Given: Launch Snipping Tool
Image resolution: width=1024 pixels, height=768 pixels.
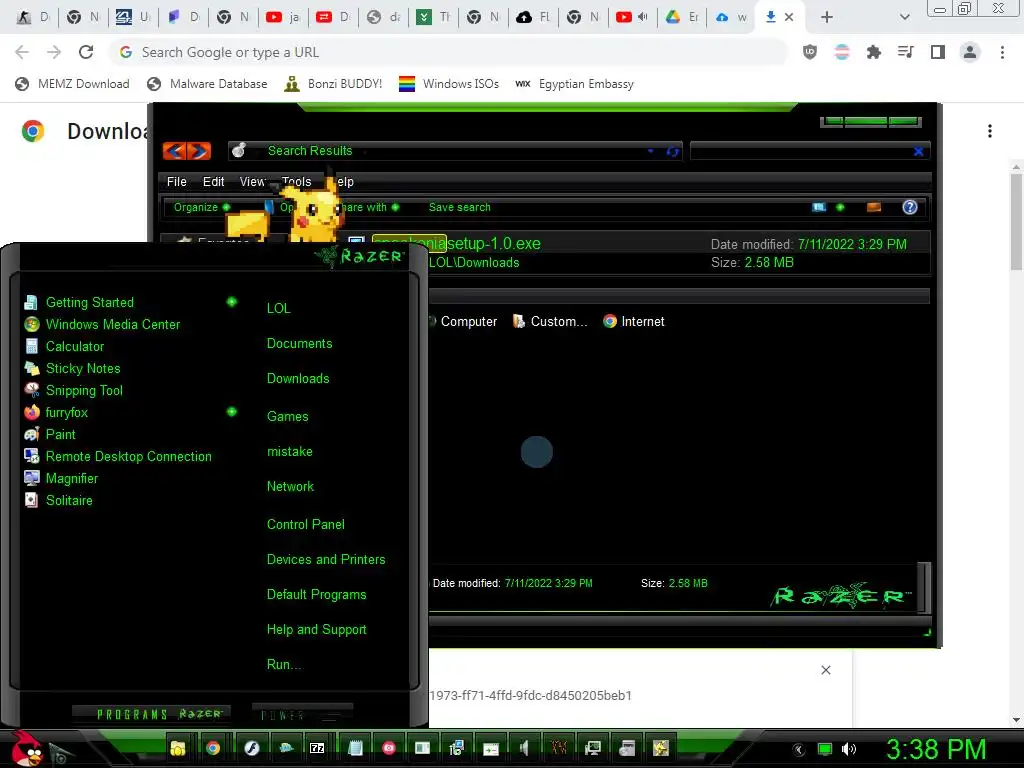Looking at the screenshot, I should point(73,391).
